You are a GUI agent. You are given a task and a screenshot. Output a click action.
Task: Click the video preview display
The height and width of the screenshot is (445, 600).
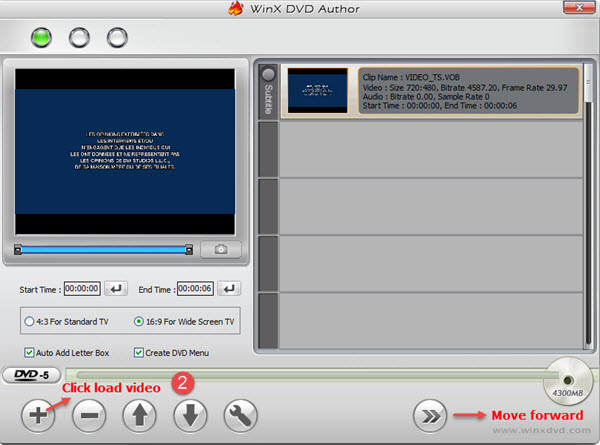coord(125,152)
